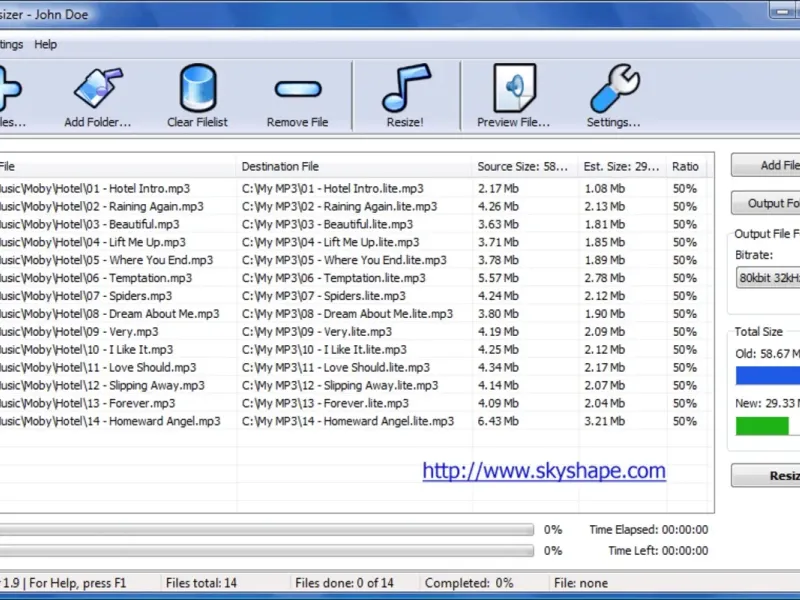Click the Ratio column header
The image size is (800, 600).
pos(687,166)
